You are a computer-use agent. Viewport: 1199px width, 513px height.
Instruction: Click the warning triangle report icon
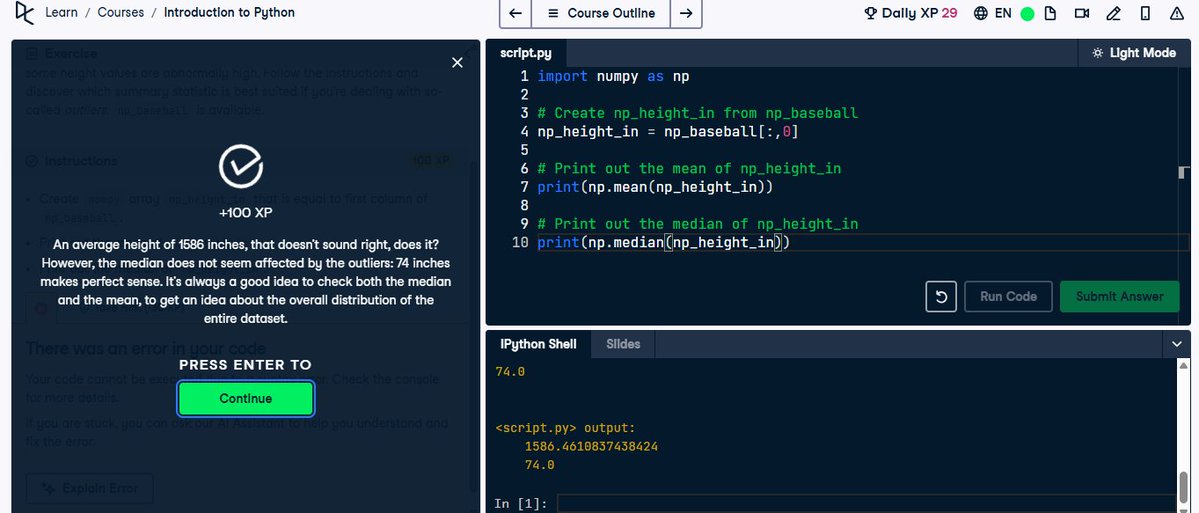1177,13
